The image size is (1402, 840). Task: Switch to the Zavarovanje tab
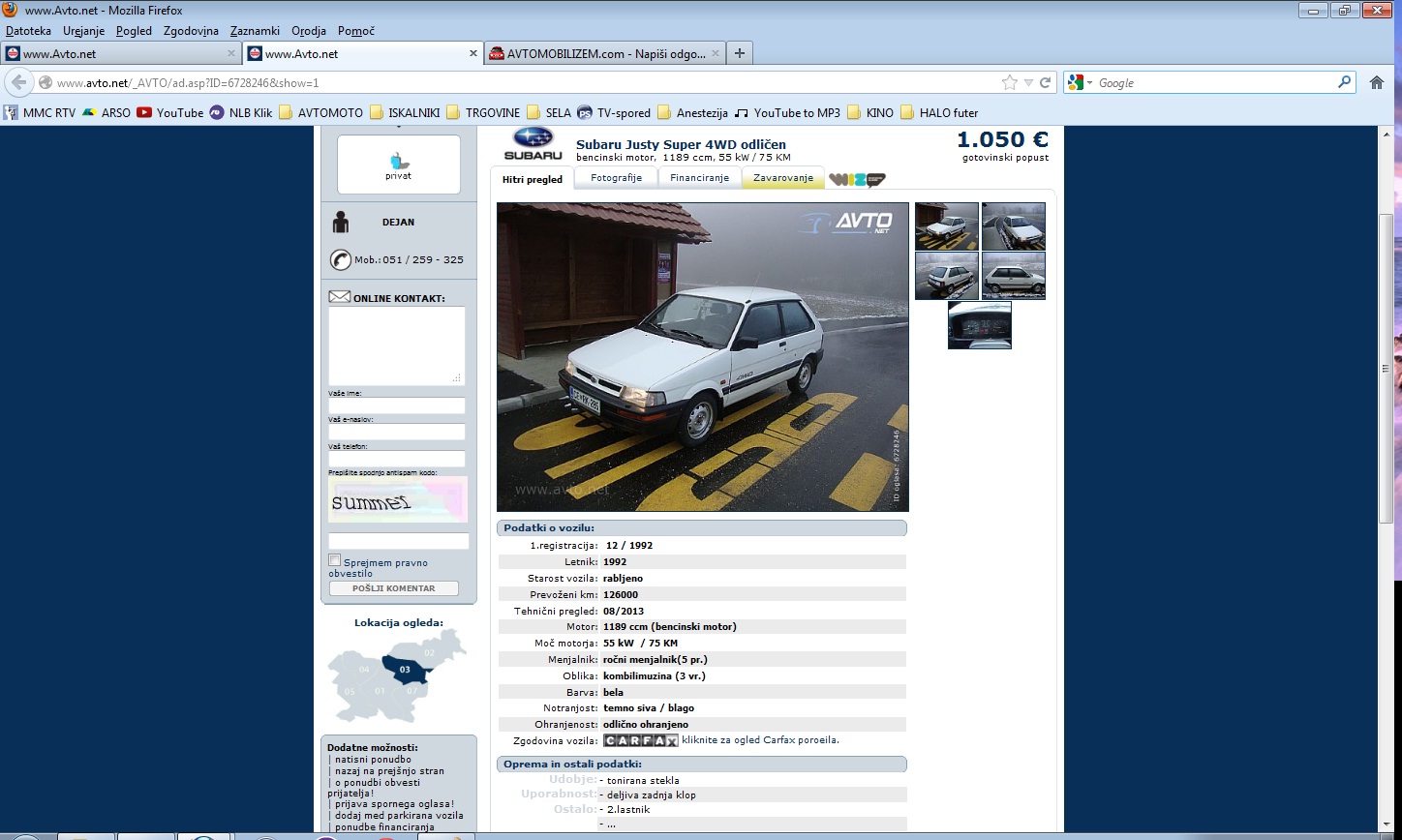coord(783,178)
